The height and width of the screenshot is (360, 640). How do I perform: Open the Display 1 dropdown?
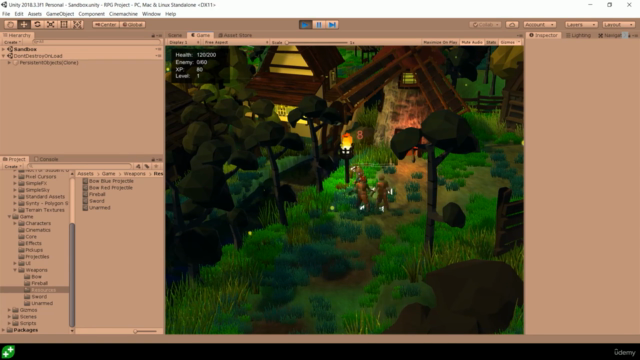(x=184, y=42)
